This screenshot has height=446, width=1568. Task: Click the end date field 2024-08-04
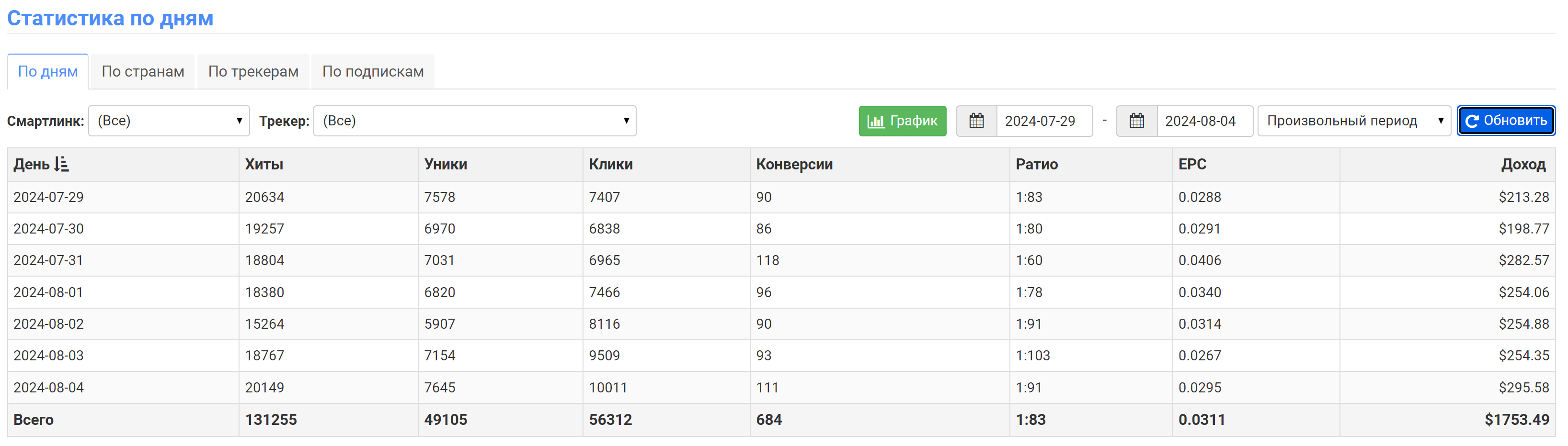point(1204,121)
